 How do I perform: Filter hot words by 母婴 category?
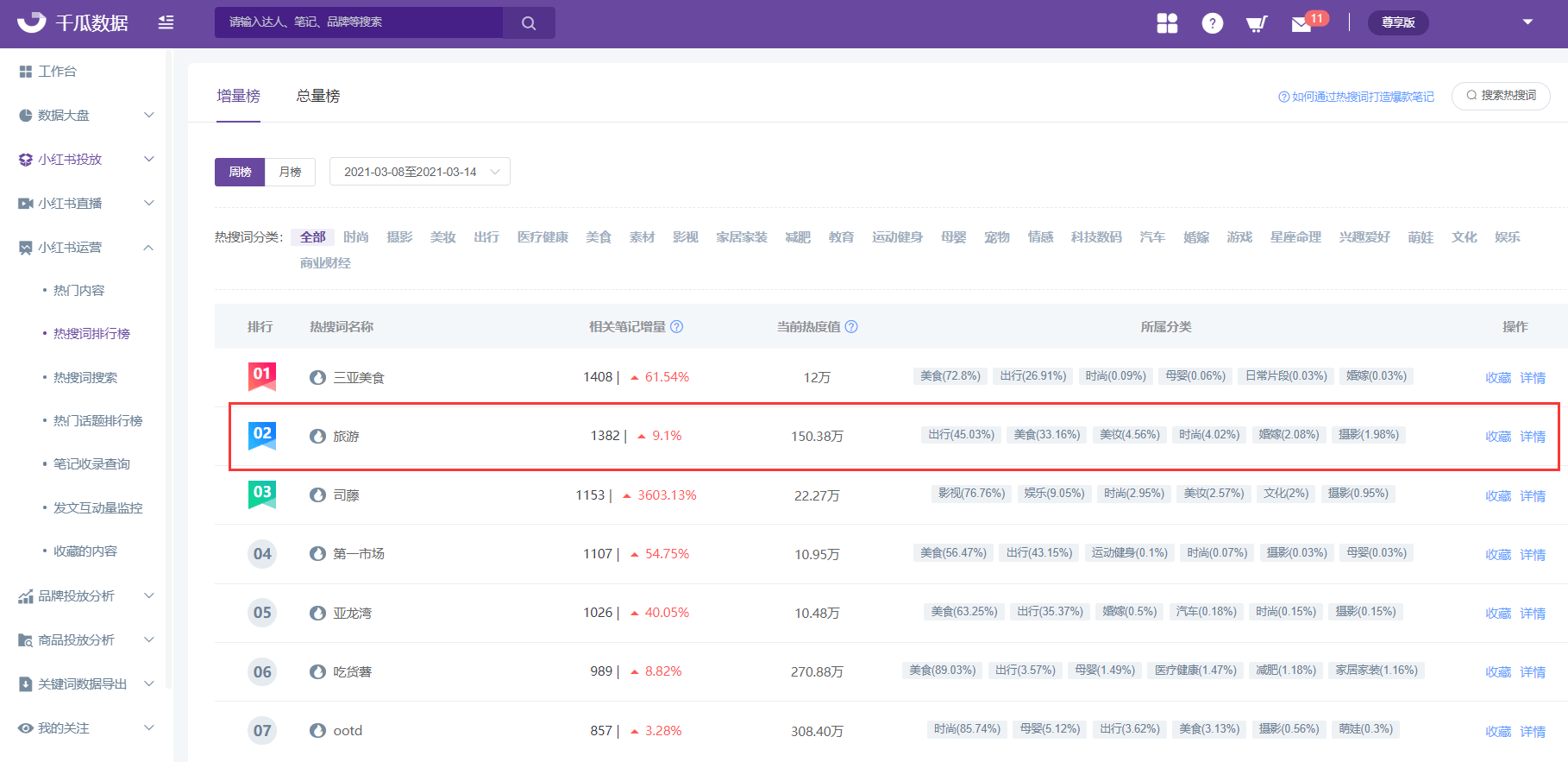(954, 236)
